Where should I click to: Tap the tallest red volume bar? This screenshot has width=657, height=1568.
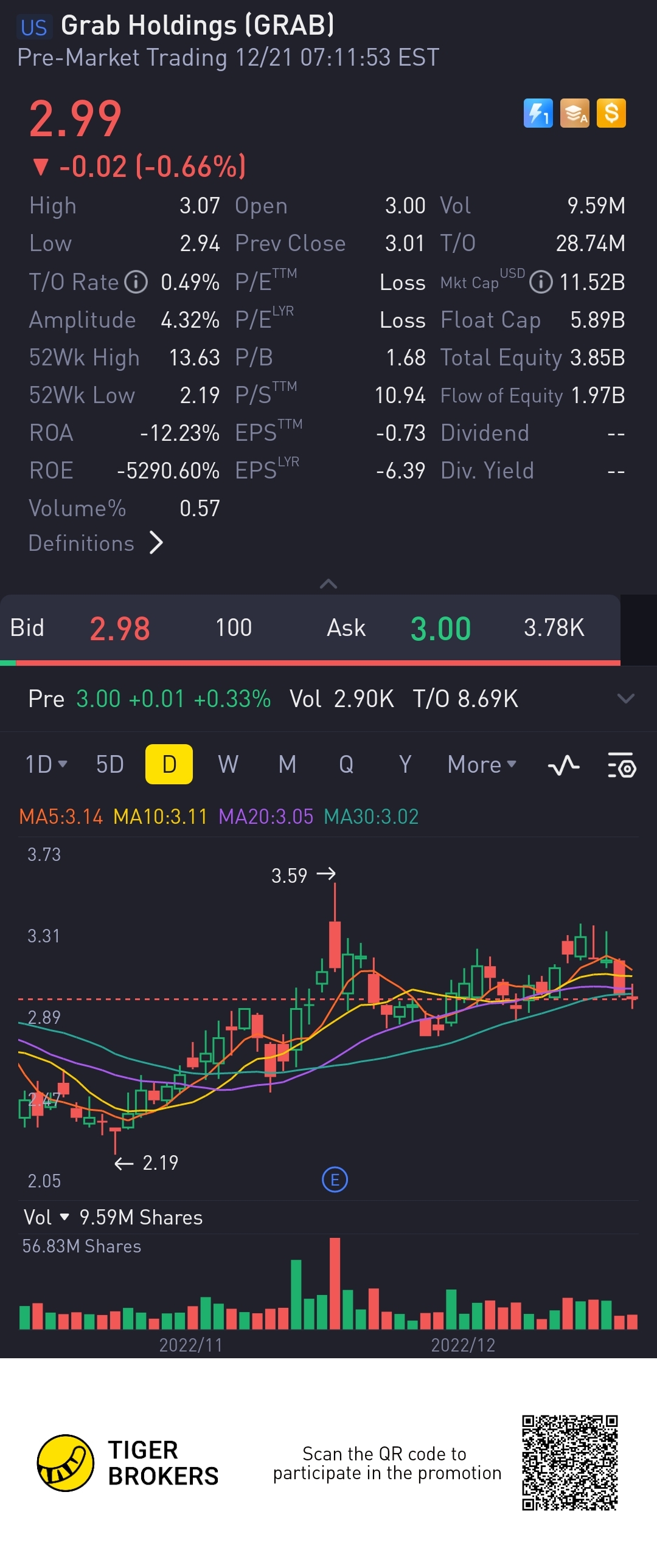coord(335,1283)
